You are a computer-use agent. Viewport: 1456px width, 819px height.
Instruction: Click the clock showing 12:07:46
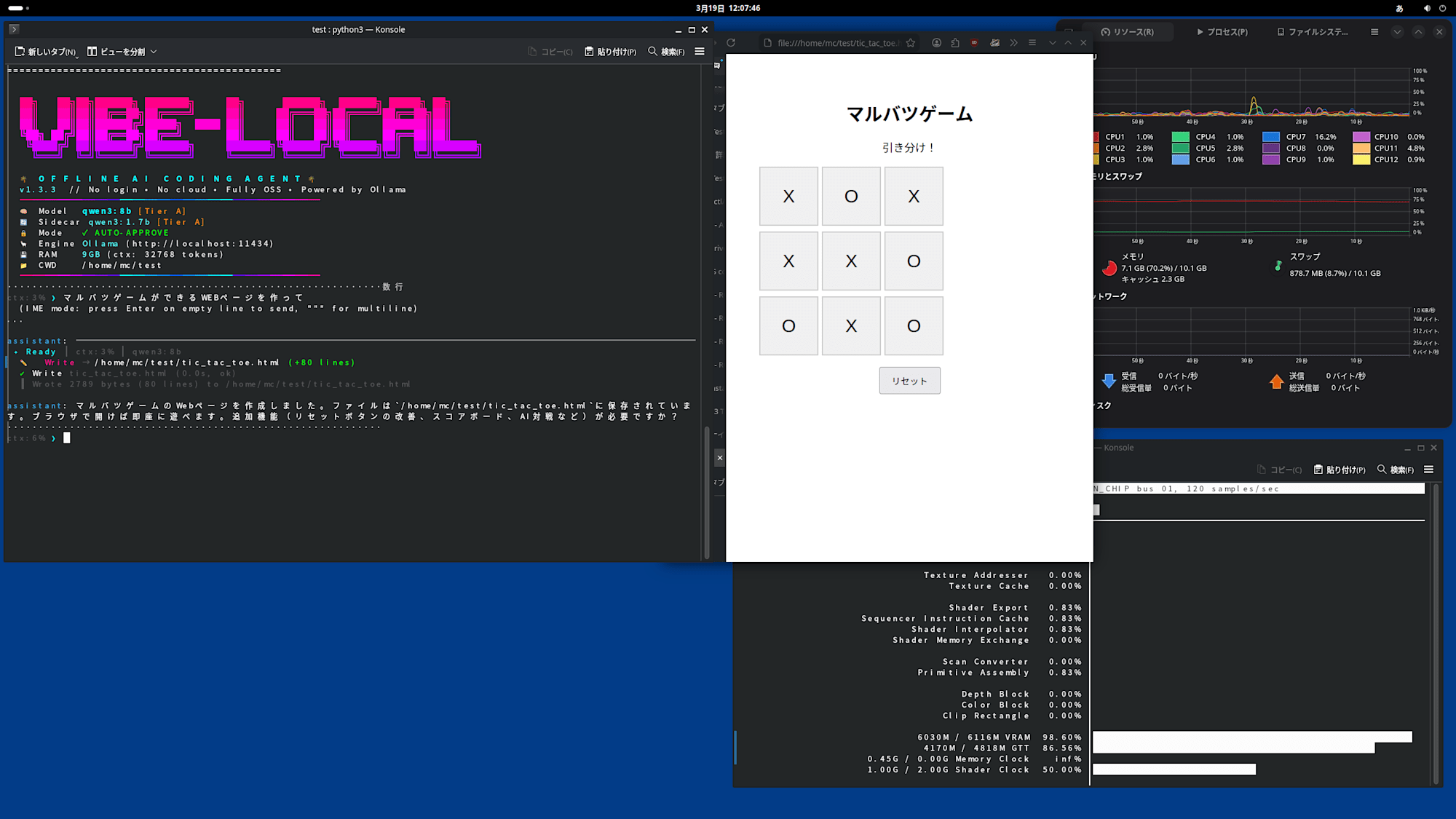click(744, 8)
